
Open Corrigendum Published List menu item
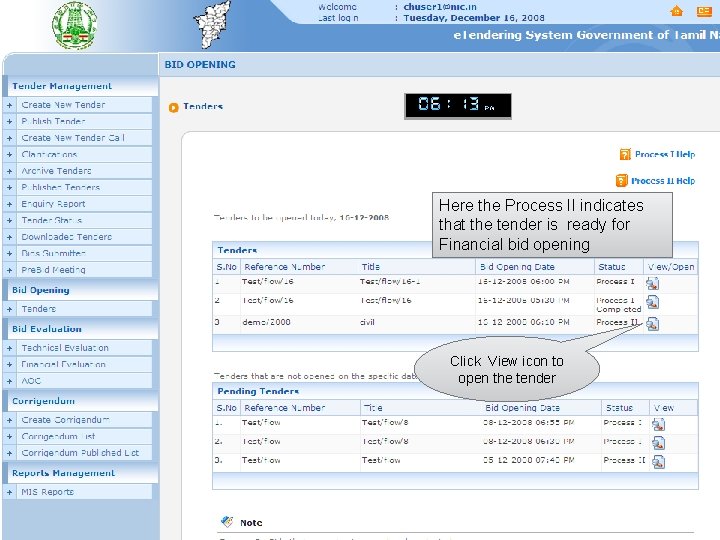80,453
